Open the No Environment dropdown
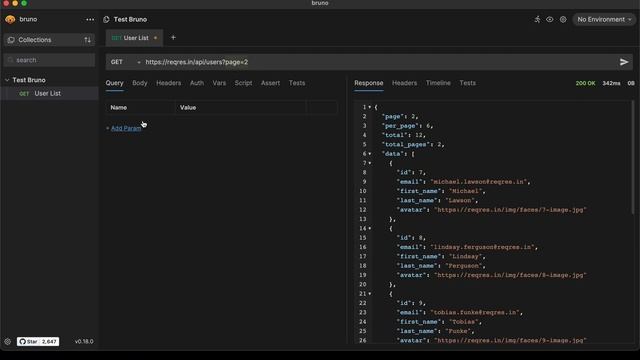The image size is (640, 360). [604, 19]
